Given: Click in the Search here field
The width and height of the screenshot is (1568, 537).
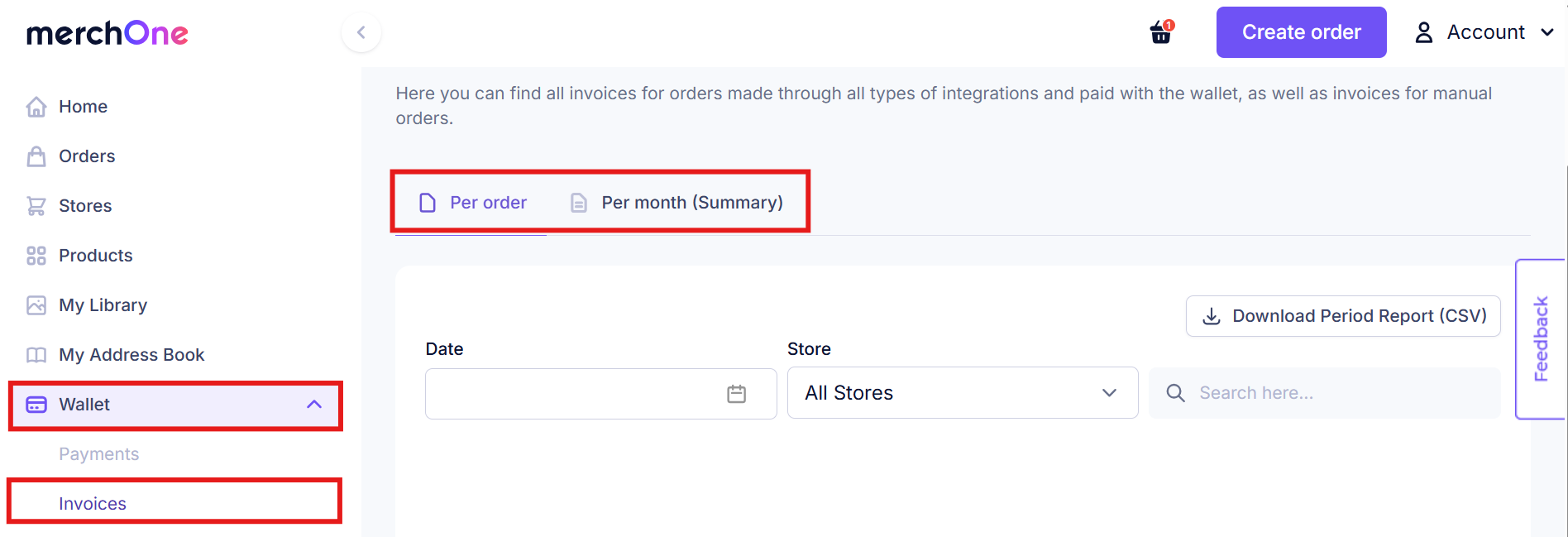Looking at the screenshot, I should point(1324,393).
